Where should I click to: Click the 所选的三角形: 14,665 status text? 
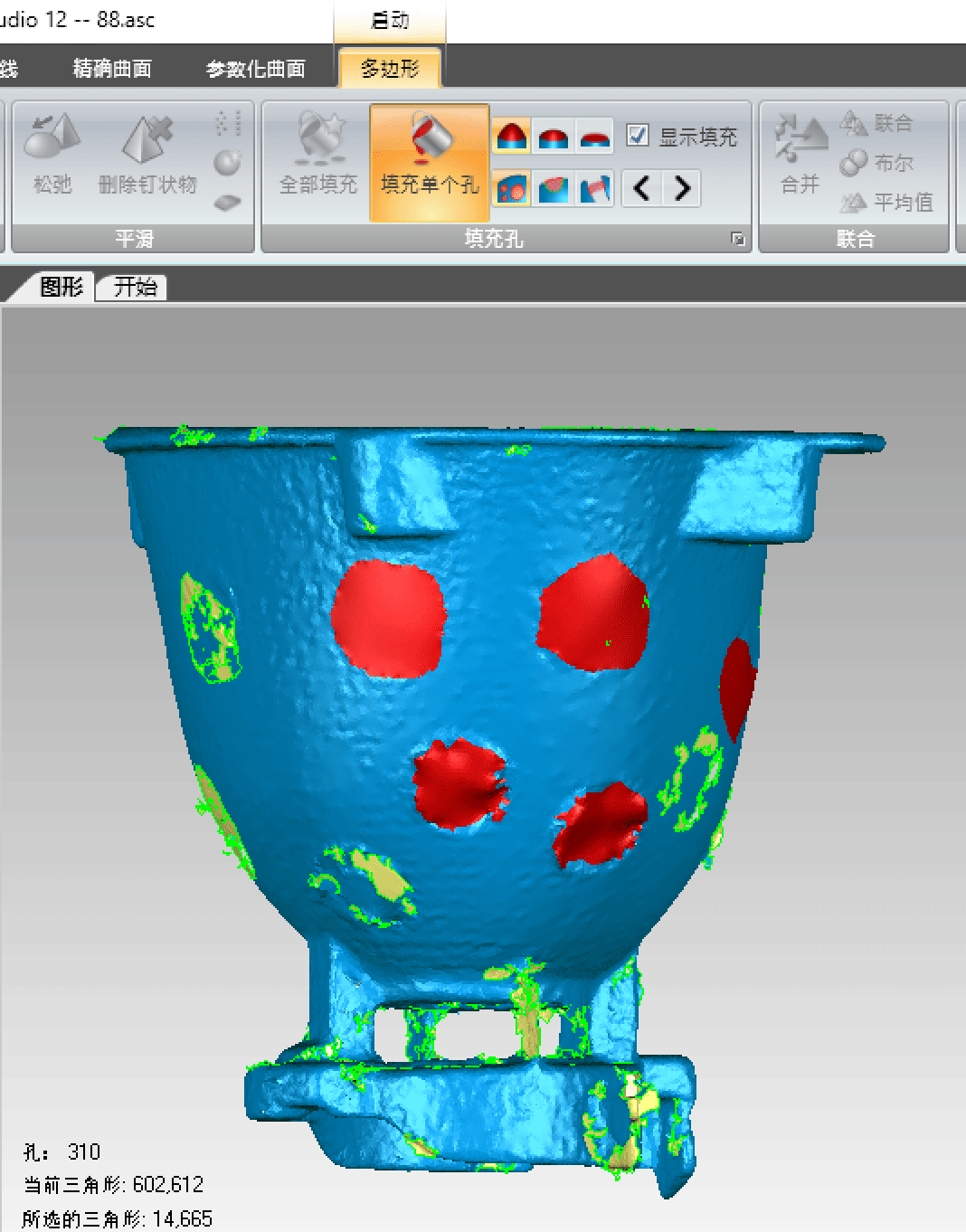tap(118, 1218)
